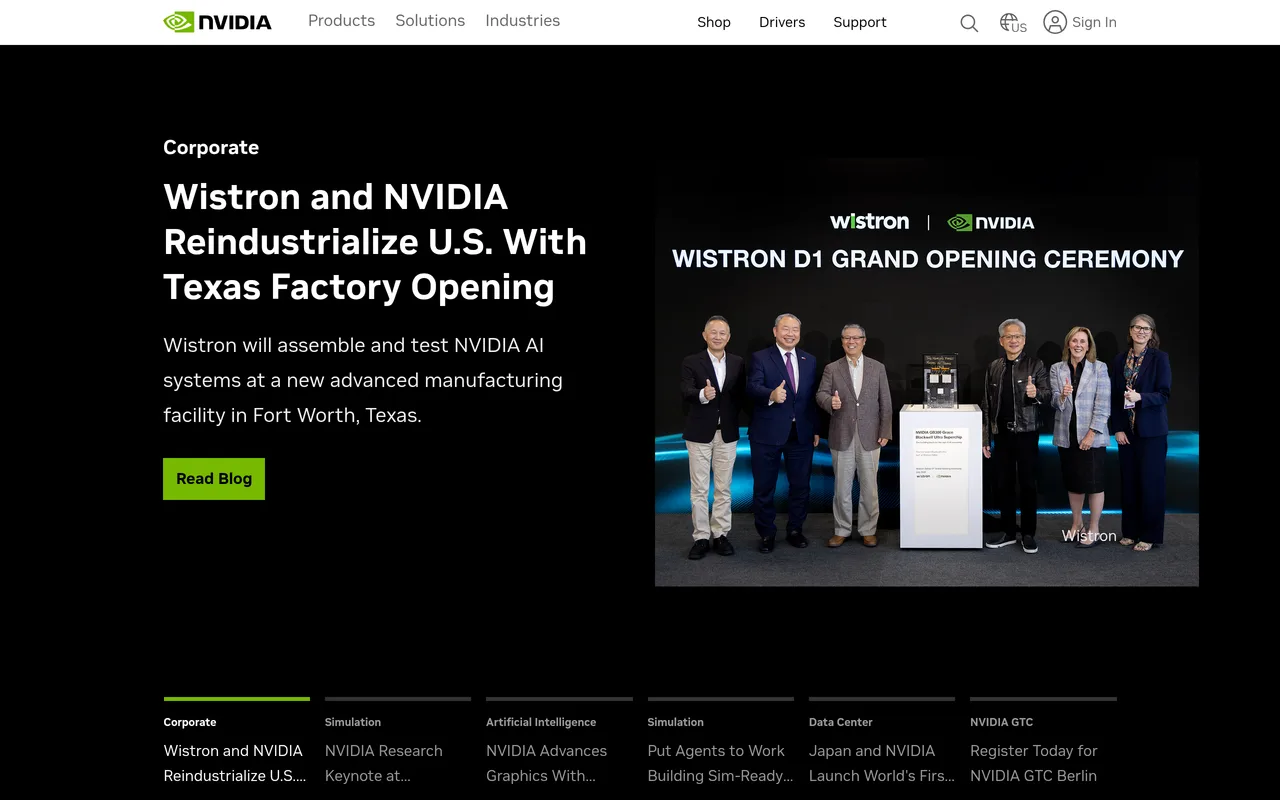Open the US region globe selector
The height and width of the screenshot is (800, 1280).
tap(1013, 23)
